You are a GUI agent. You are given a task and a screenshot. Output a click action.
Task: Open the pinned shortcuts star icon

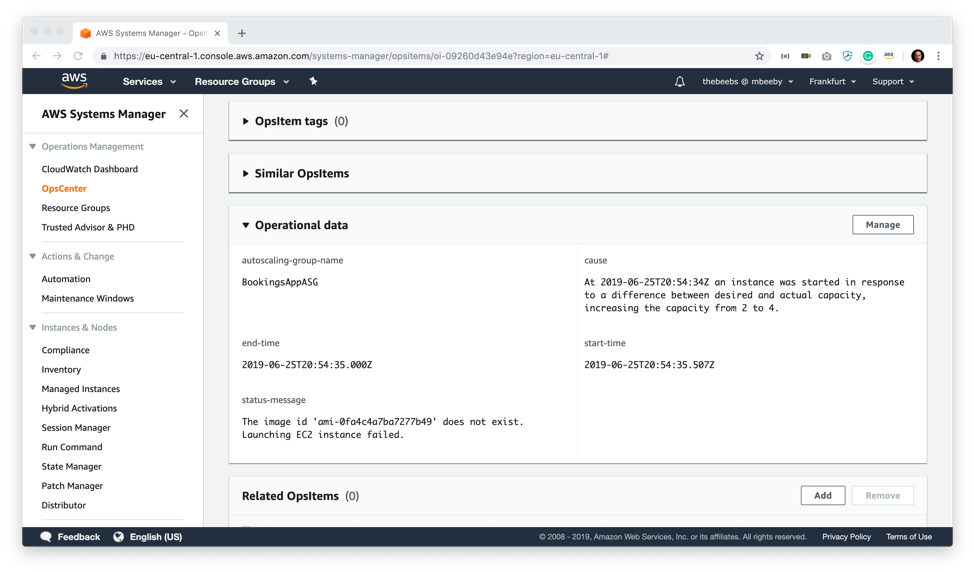click(314, 81)
